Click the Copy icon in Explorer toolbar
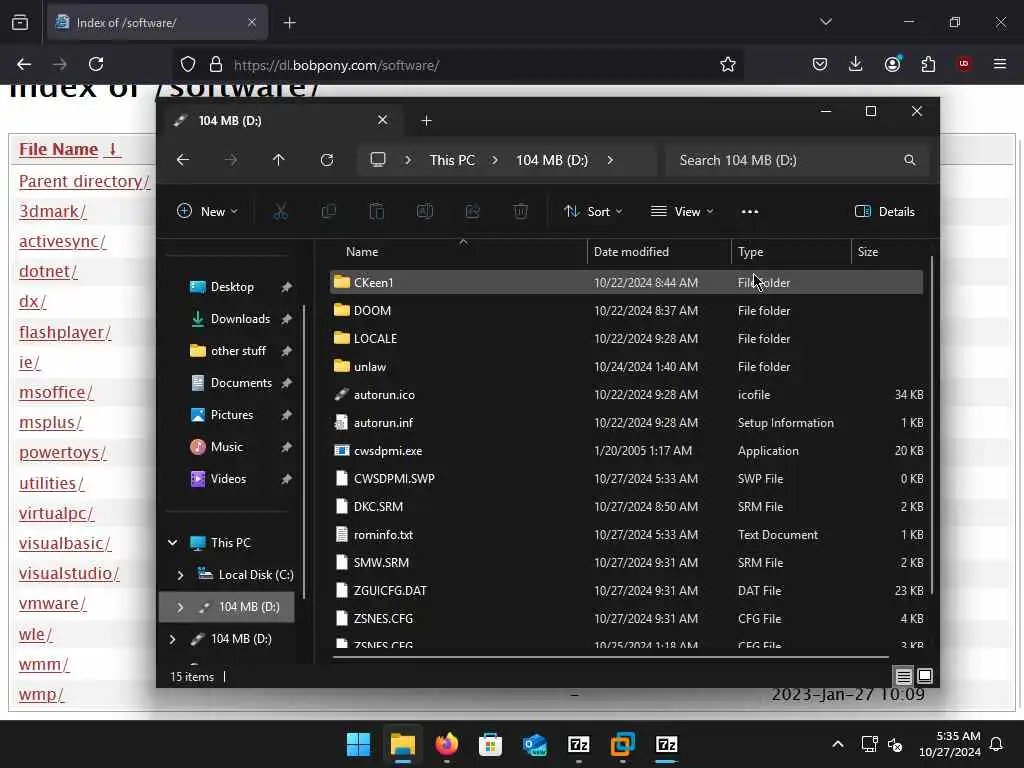This screenshot has height=768, width=1024. tap(328, 212)
